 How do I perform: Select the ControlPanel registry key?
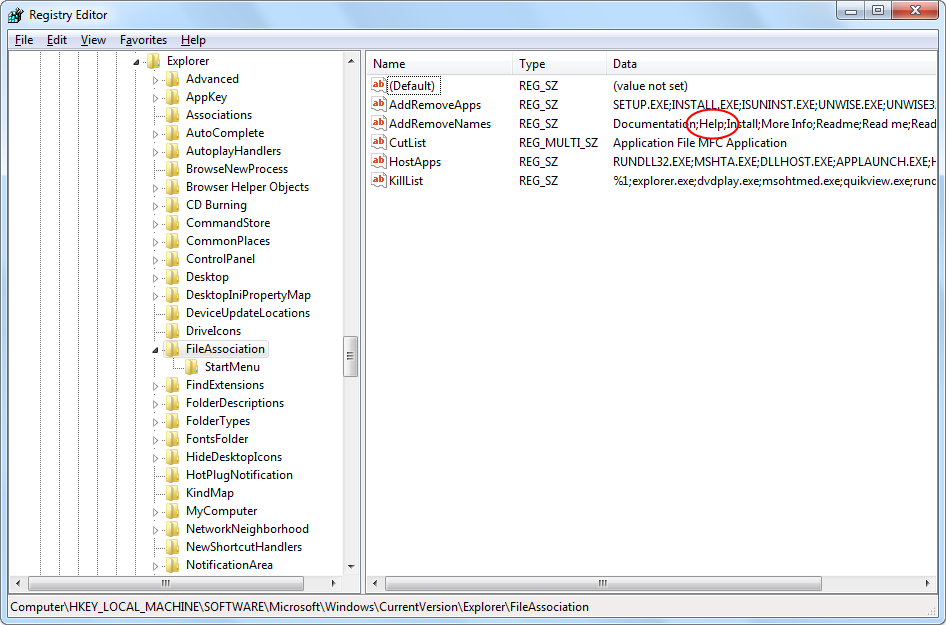(x=220, y=259)
